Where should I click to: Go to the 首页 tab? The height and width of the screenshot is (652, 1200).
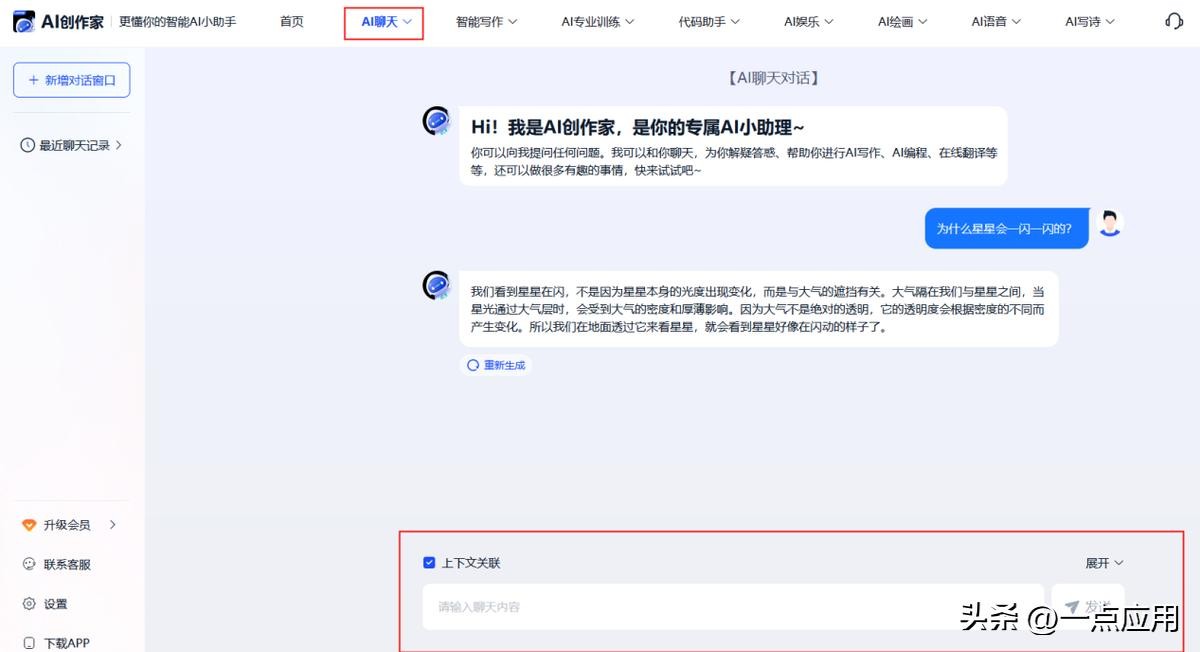pyautogui.click(x=291, y=21)
